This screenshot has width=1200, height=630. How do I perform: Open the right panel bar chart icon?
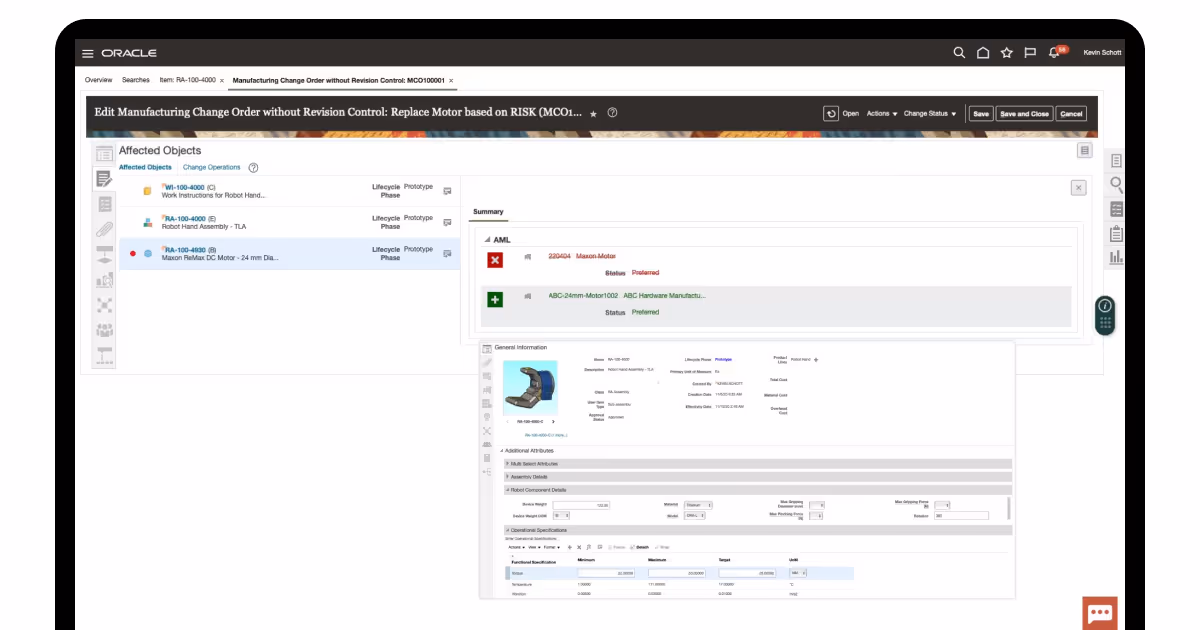click(x=1116, y=257)
